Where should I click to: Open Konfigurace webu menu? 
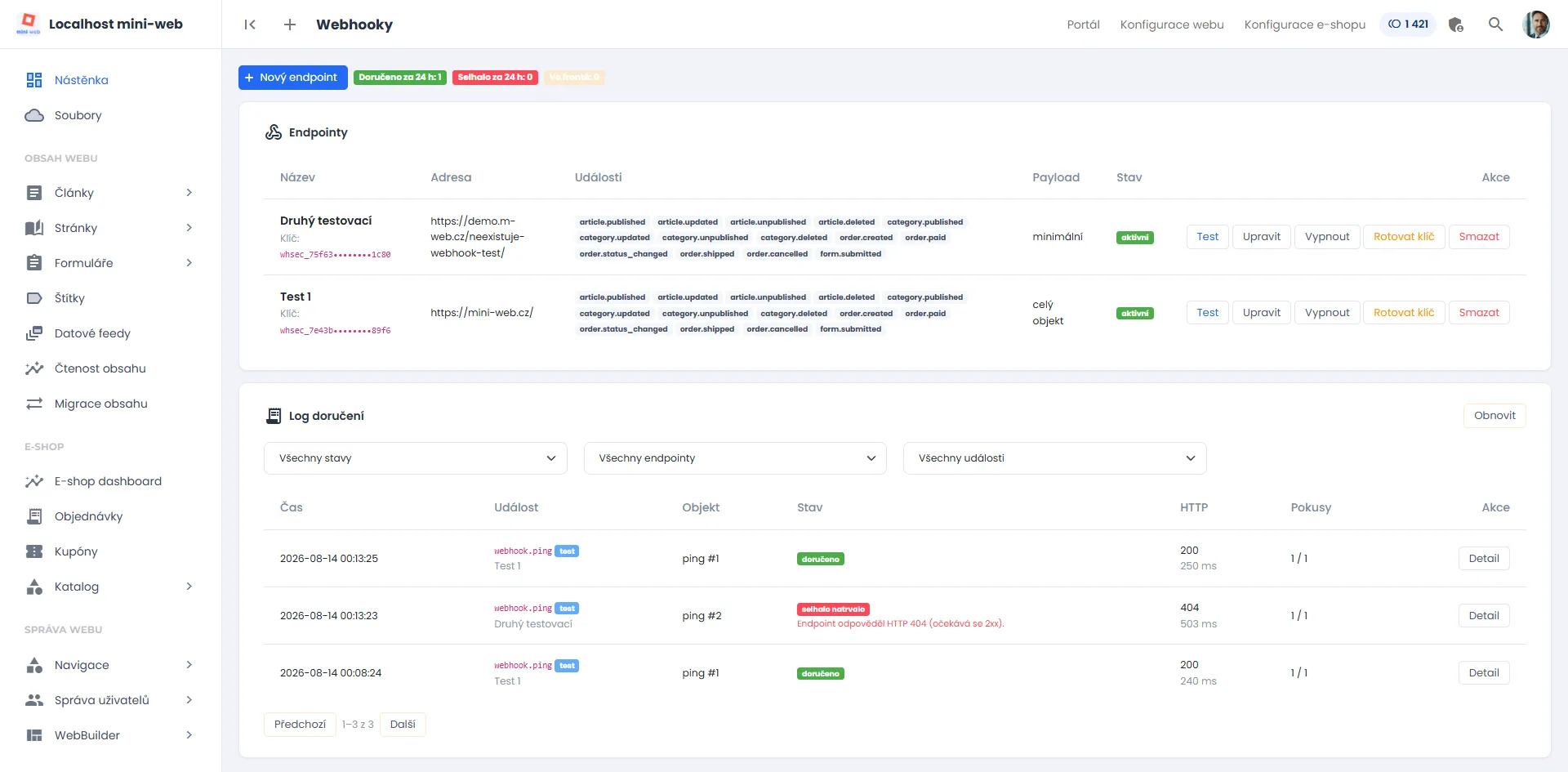[x=1172, y=25]
